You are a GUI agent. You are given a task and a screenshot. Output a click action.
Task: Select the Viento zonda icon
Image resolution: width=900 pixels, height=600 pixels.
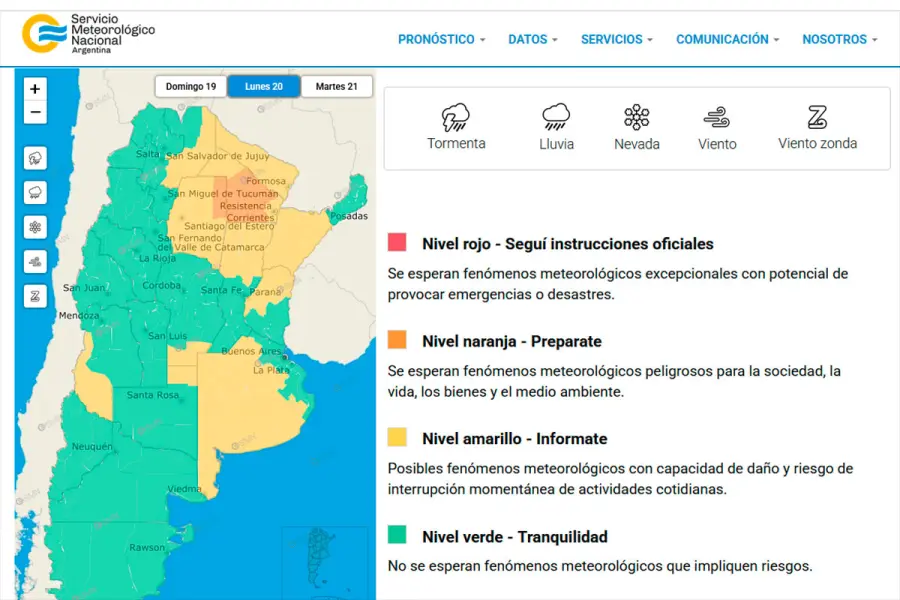[817, 118]
